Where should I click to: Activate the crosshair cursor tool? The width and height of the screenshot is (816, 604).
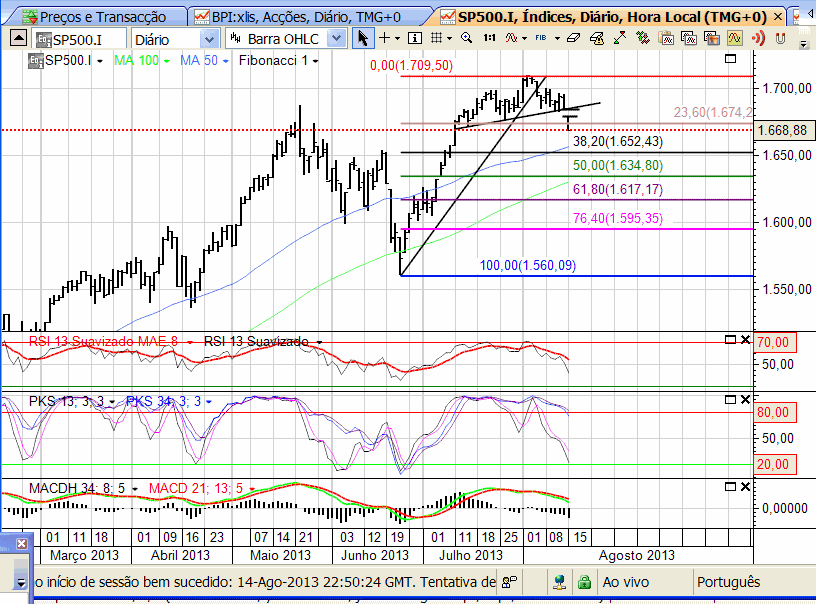pyautogui.click(x=385, y=38)
